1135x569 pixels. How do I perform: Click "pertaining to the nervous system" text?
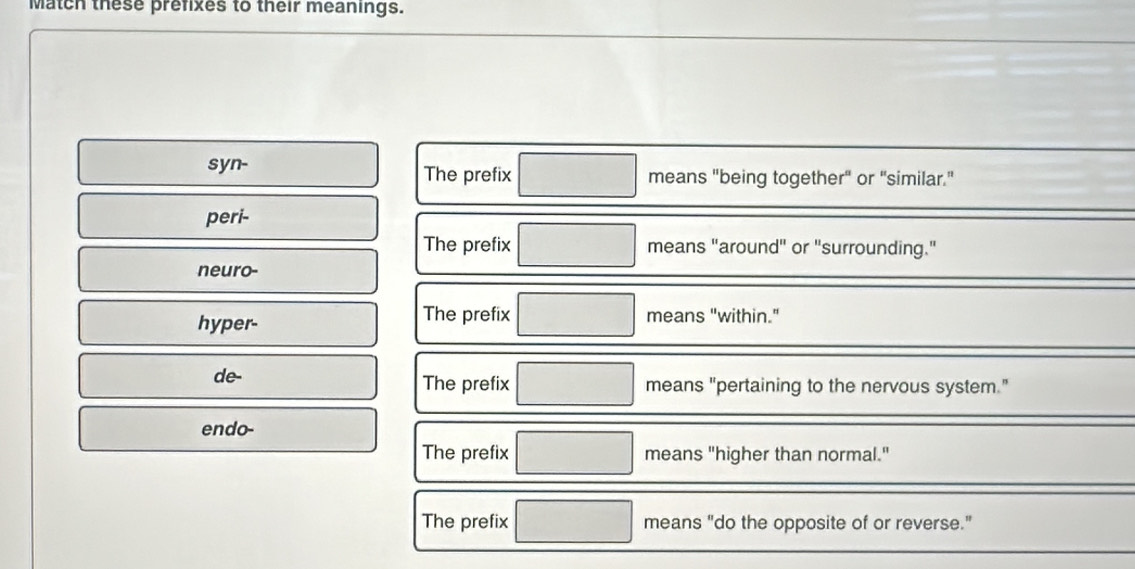click(x=825, y=386)
